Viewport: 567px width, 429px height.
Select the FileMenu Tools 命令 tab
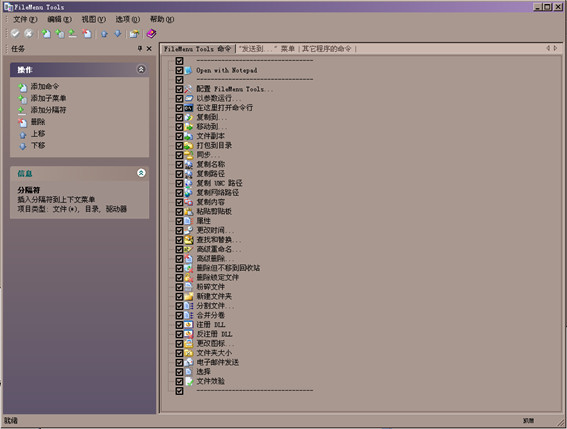197,48
